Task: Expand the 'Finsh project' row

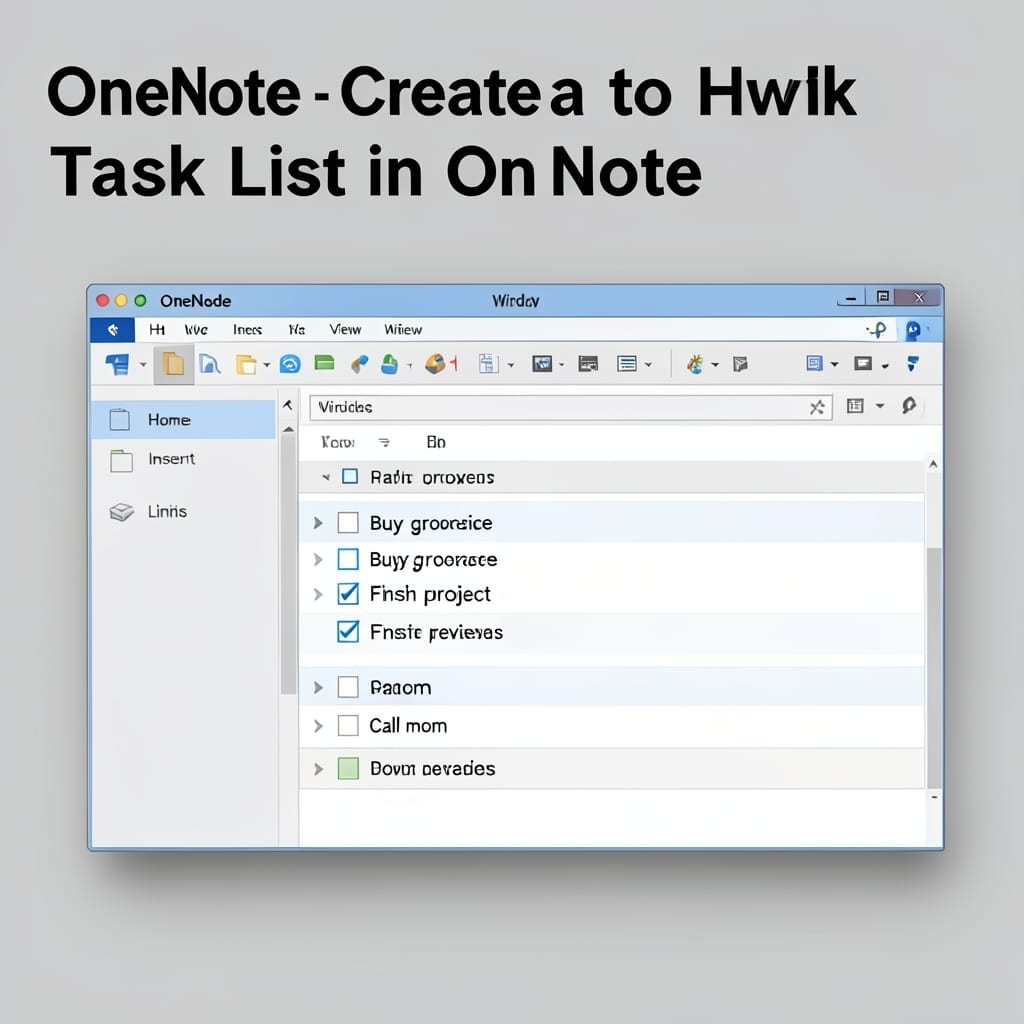Action: [318, 594]
